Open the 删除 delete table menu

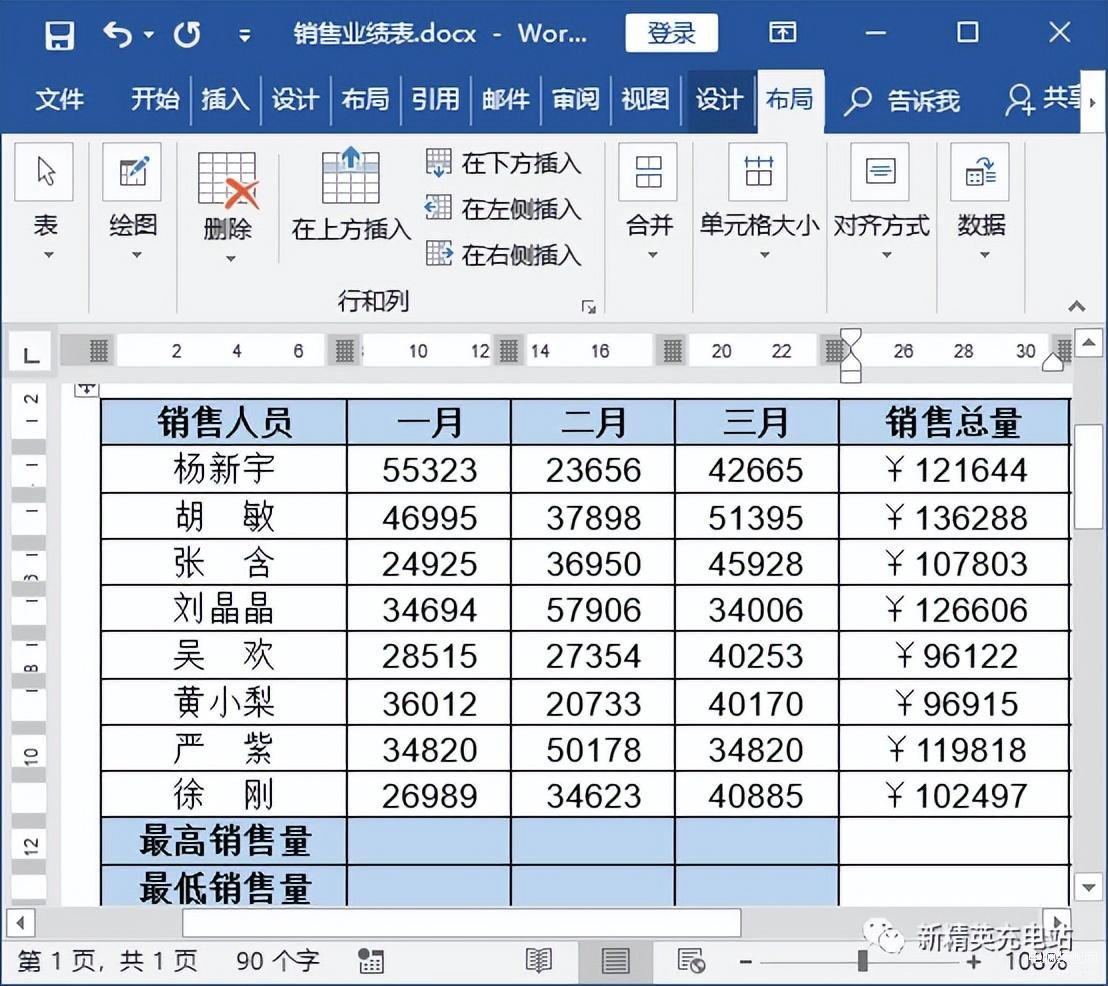pos(228,206)
